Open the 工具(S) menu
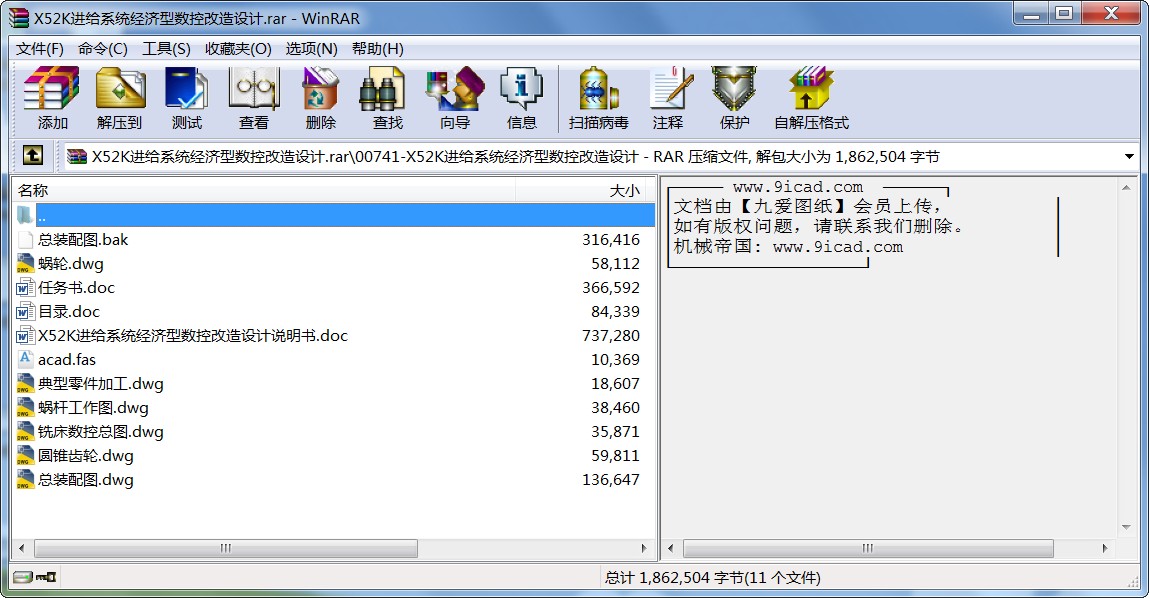This screenshot has height=598, width=1149. [166, 49]
